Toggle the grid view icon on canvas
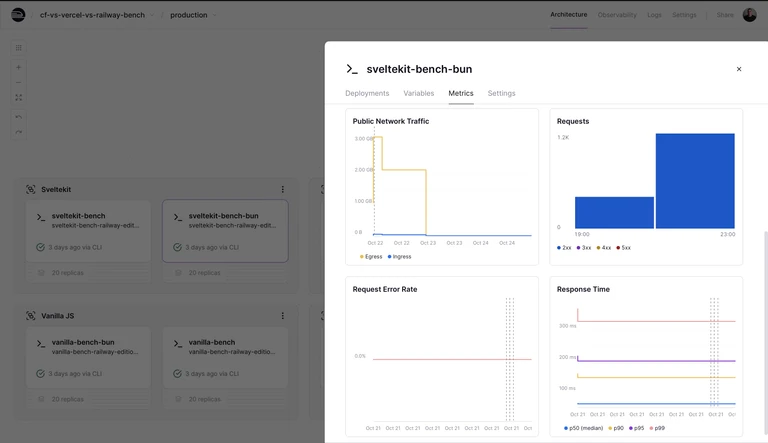This screenshot has height=443, width=768. coord(19,48)
